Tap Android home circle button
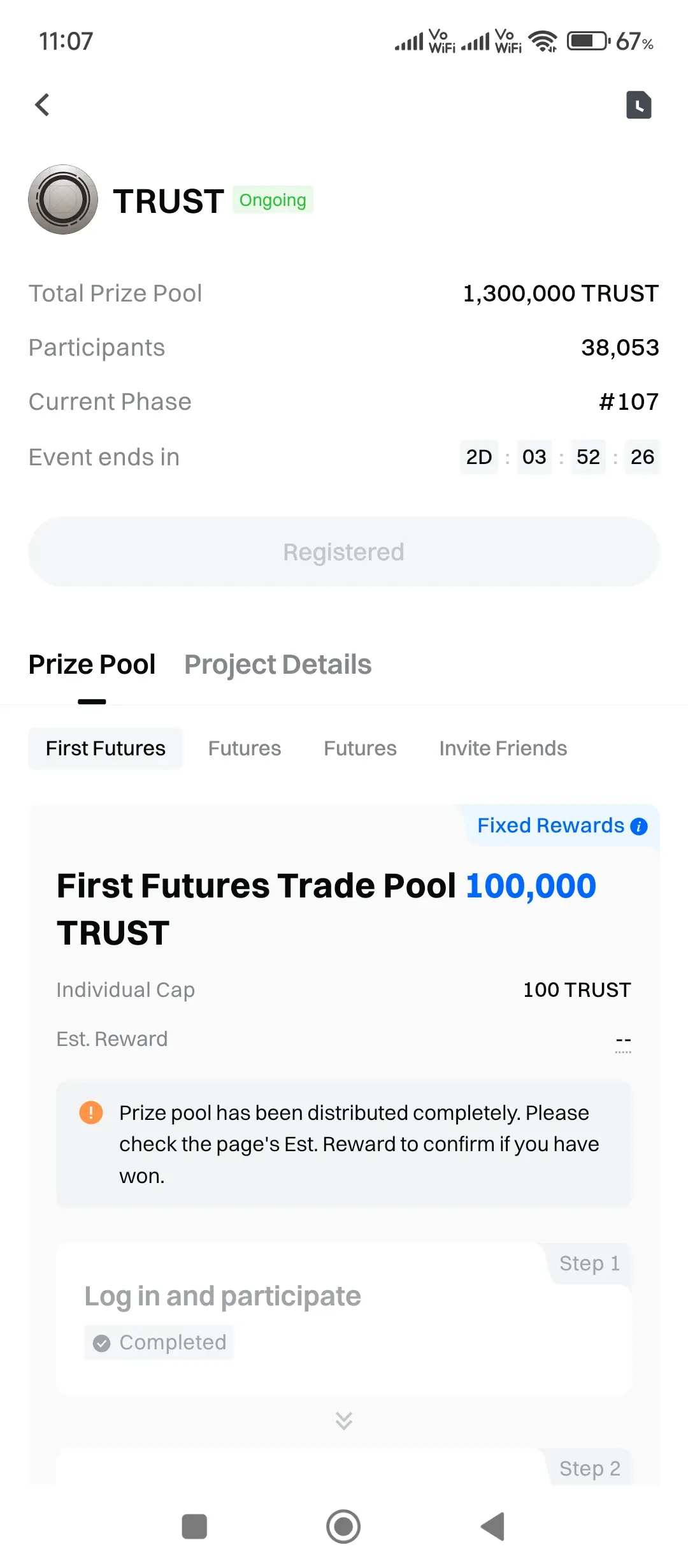 (x=343, y=1527)
